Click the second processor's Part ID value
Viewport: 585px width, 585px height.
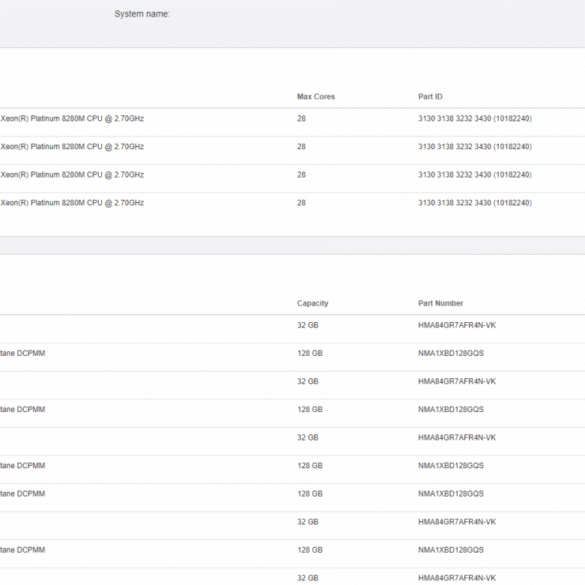tap(475, 147)
